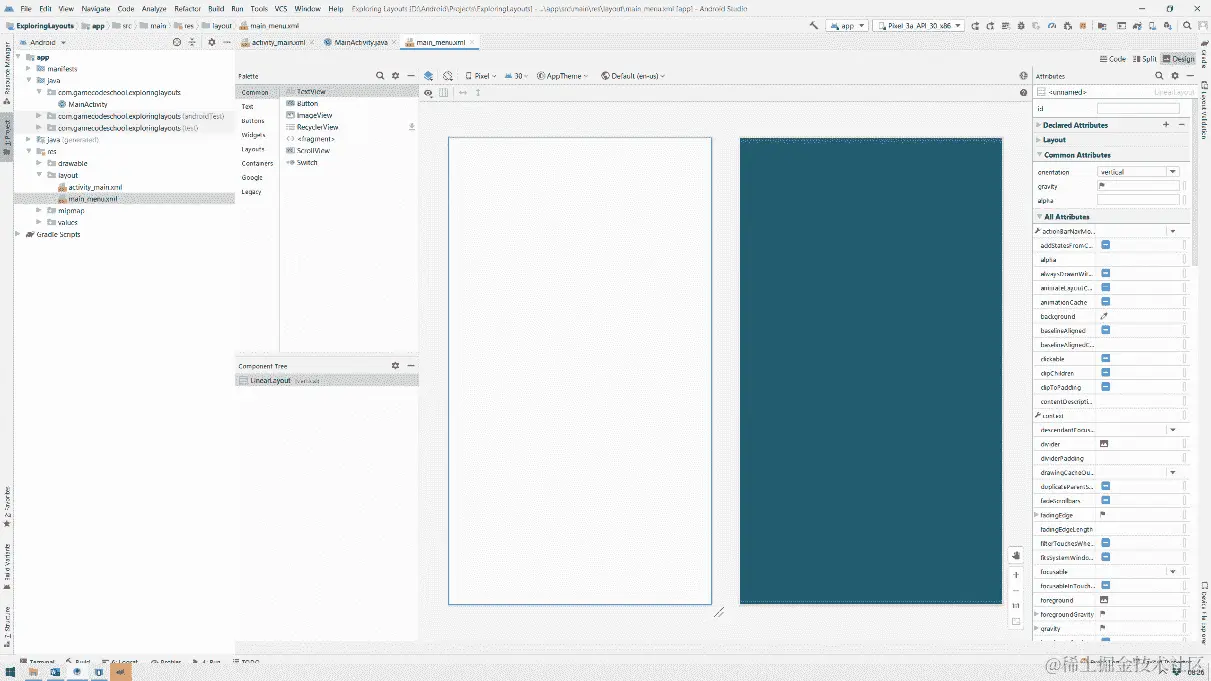Open the Default (en-us) locale dropdown
1211x681 pixels.
click(x=633, y=76)
